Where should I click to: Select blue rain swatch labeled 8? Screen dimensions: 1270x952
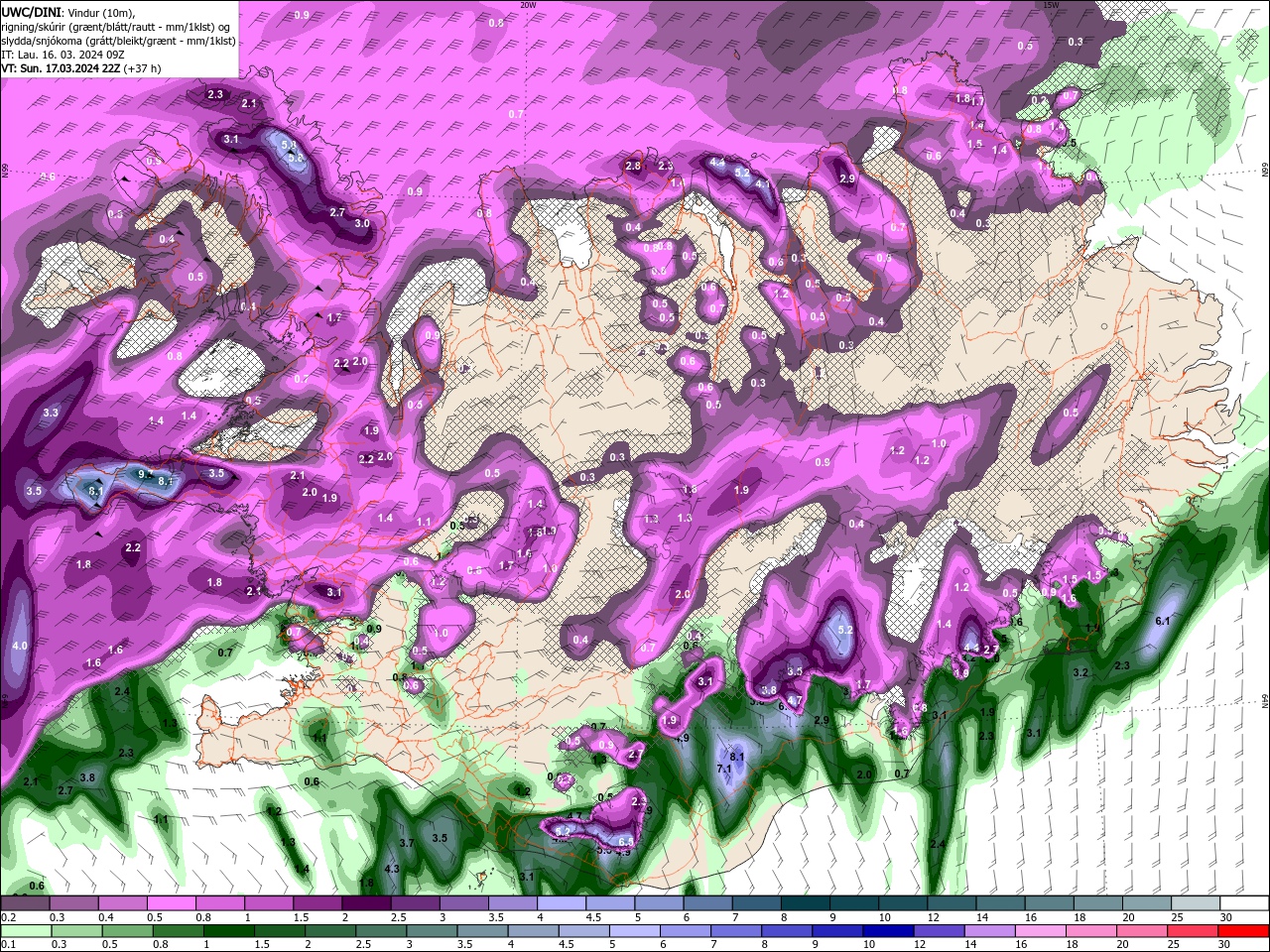786,931
